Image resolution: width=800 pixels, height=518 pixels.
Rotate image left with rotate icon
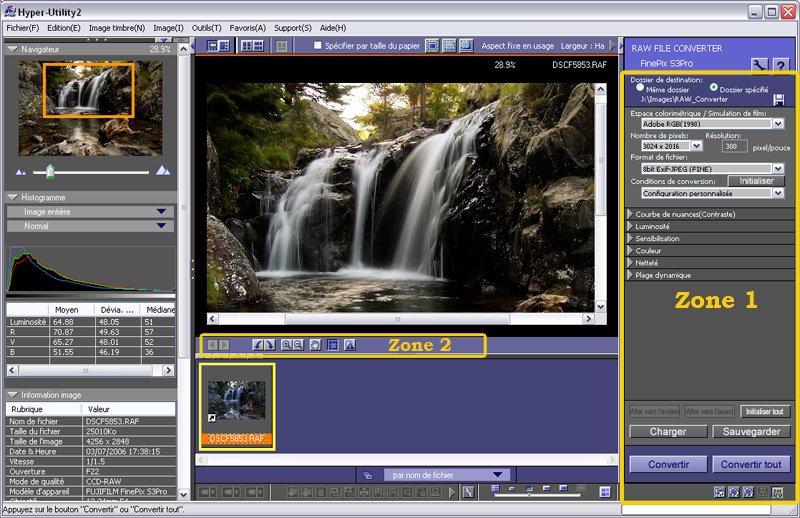(256, 345)
